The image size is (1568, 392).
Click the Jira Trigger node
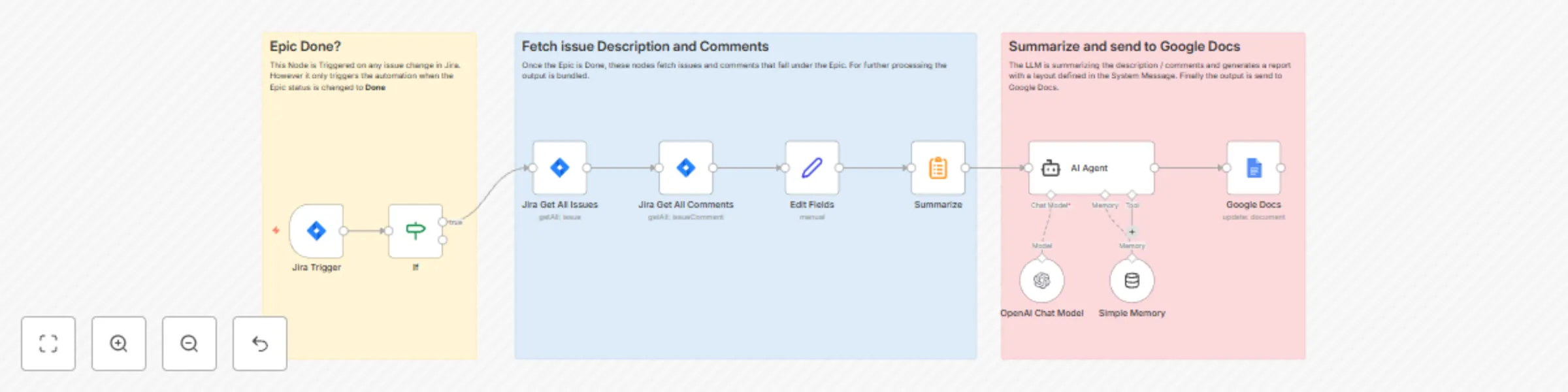point(316,231)
